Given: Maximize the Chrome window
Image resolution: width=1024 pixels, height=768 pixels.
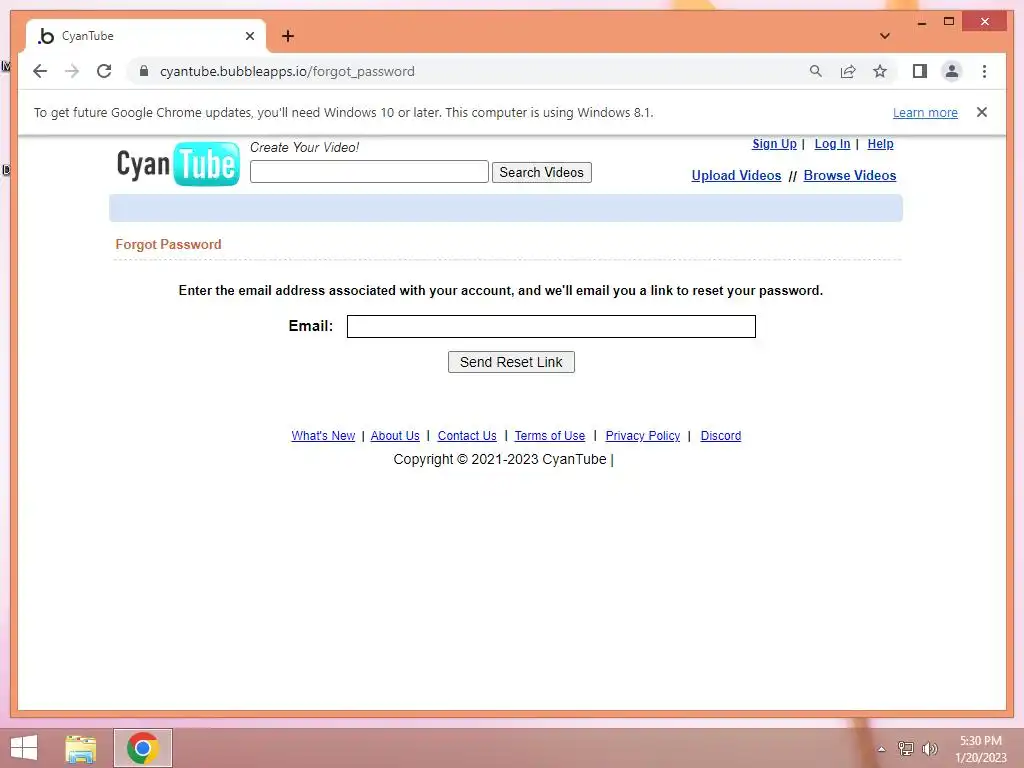Looking at the screenshot, I should pos(949,22).
